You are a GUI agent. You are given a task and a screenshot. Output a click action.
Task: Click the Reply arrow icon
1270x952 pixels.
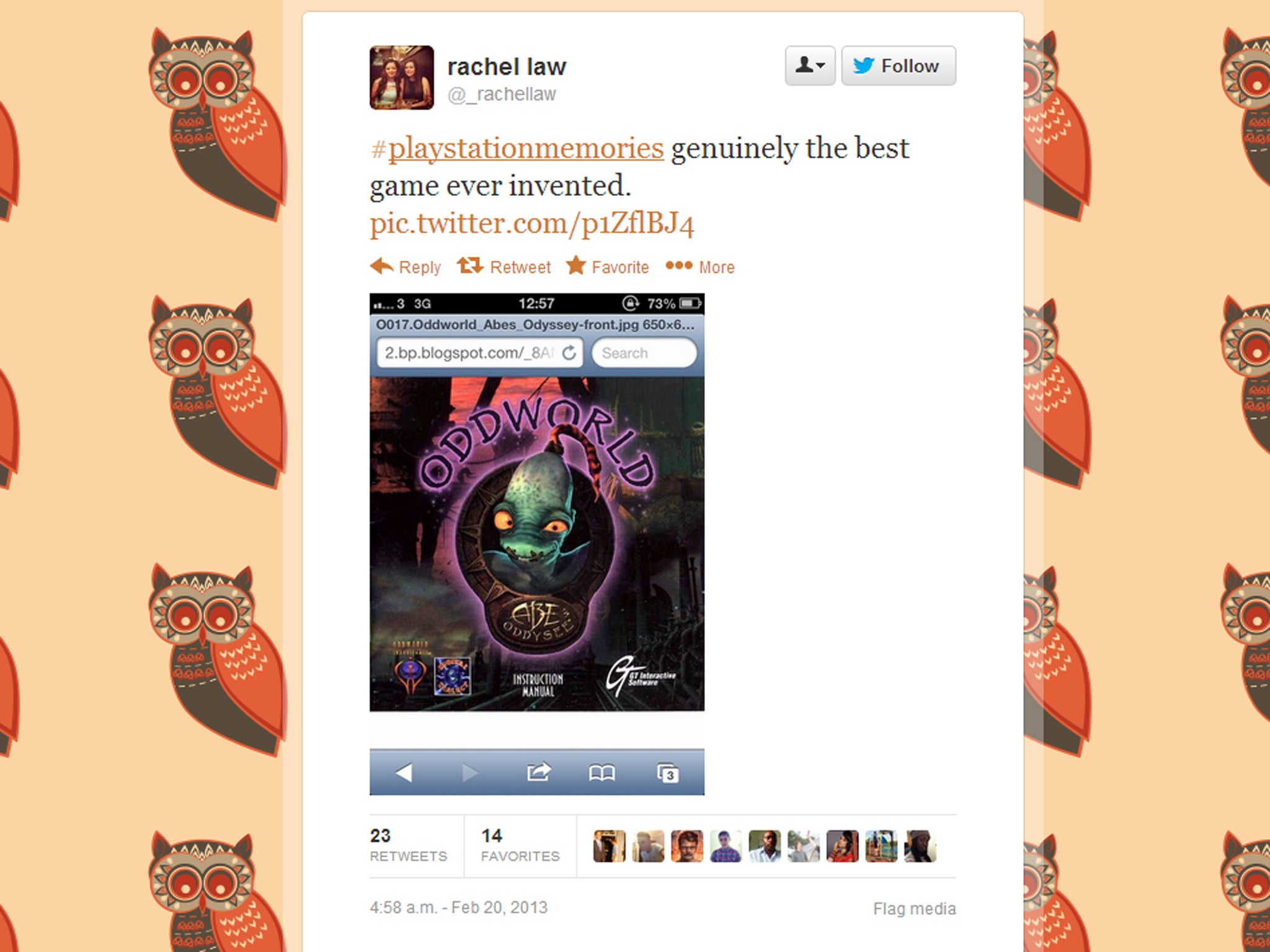381,266
